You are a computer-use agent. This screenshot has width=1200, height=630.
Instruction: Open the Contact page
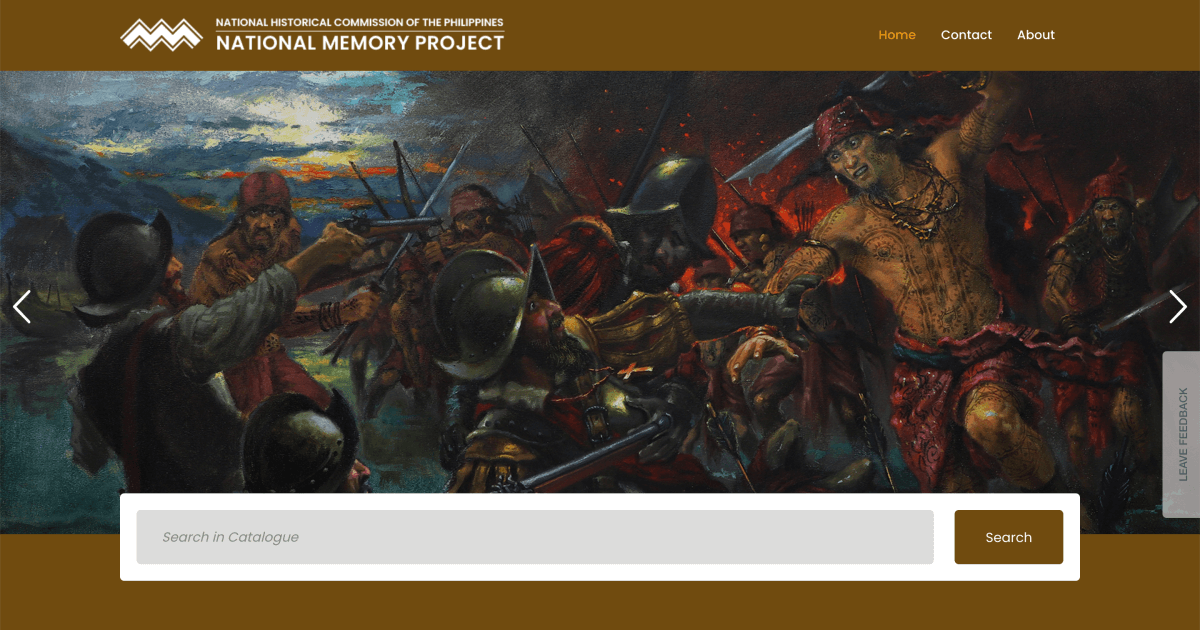[x=966, y=35]
